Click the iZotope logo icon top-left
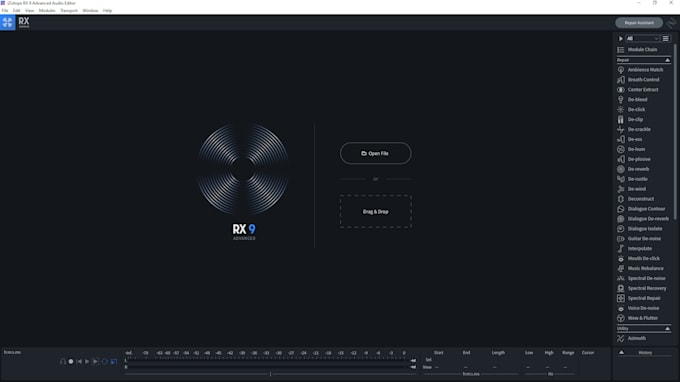This screenshot has width=680, height=382. tap(7, 23)
